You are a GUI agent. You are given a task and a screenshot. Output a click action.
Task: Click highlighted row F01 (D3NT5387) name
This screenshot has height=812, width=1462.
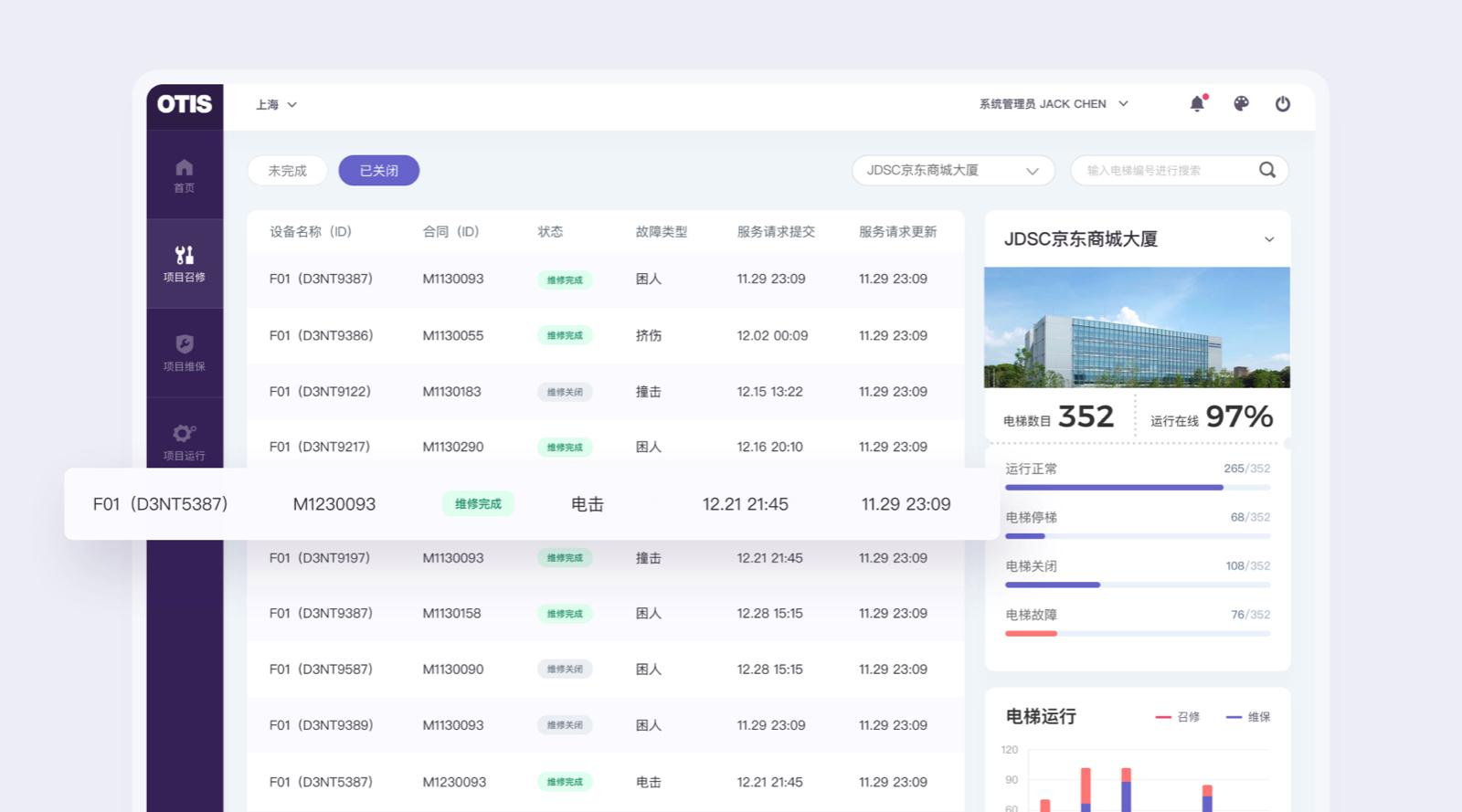(161, 504)
